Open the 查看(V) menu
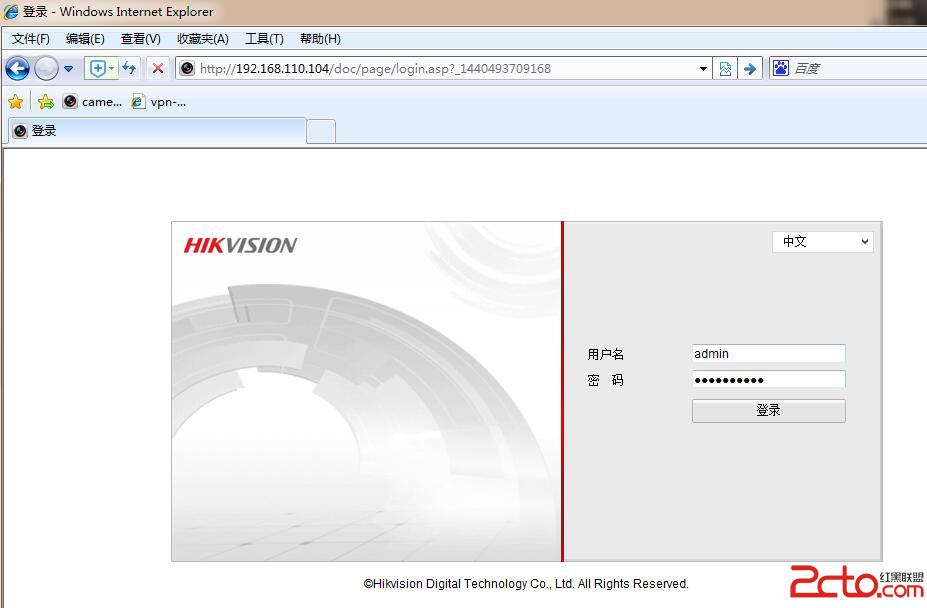Screen dimensions: 927x608 pyautogui.click(x=141, y=39)
